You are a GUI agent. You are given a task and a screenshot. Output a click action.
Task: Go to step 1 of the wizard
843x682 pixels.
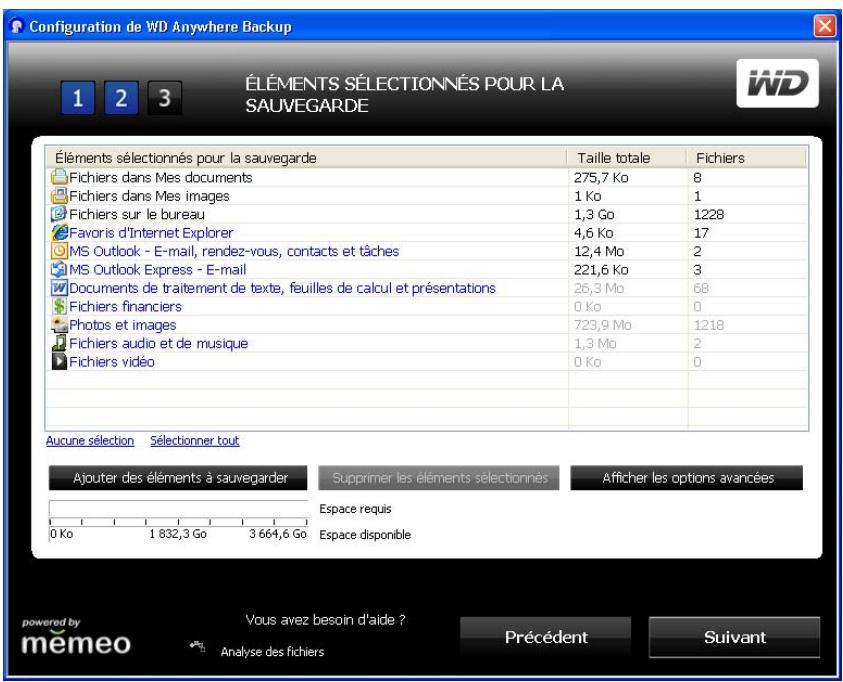78,98
